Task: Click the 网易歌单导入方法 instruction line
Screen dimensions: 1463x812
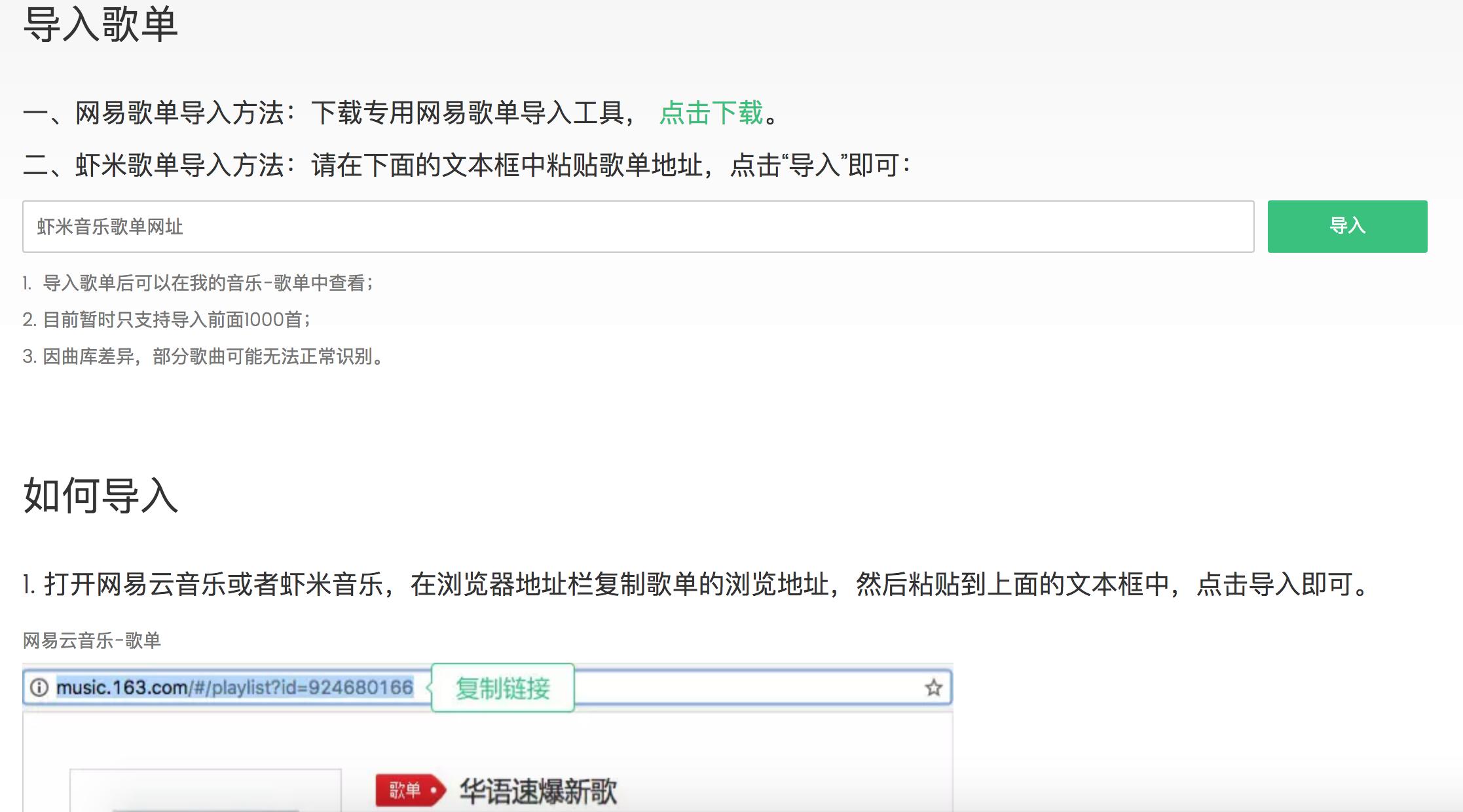Action: coord(327,113)
